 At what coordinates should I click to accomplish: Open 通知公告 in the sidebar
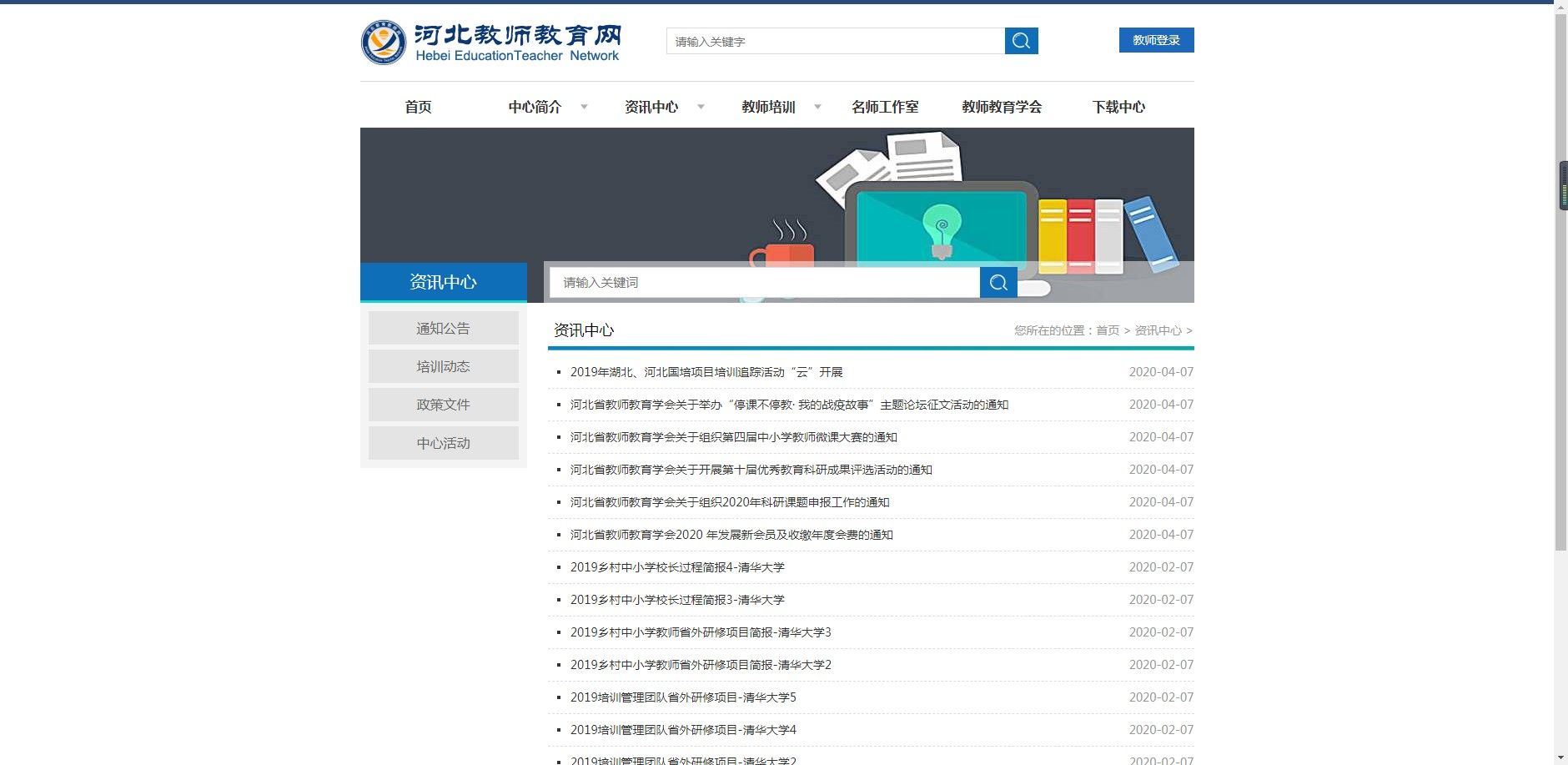click(443, 327)
